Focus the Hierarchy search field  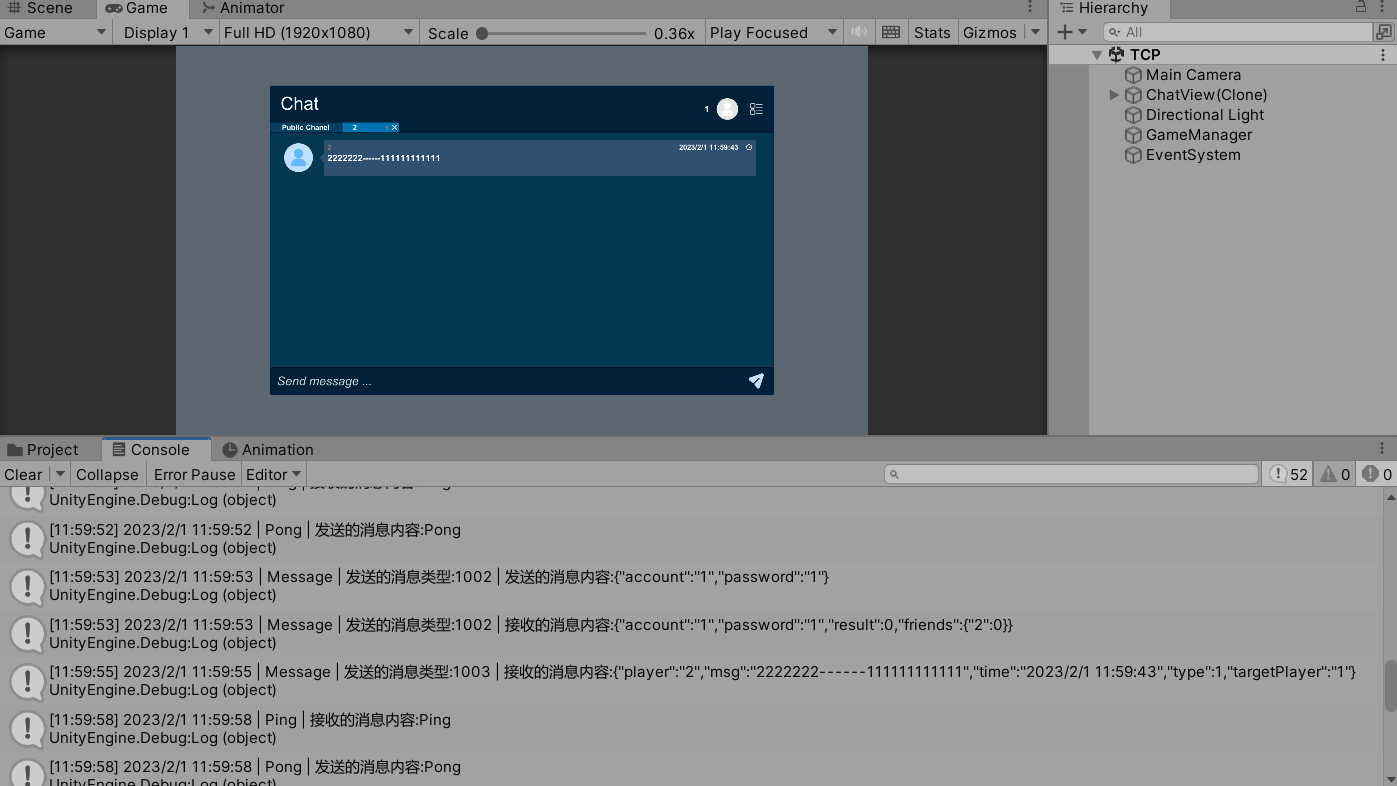pyautogui.click(x=1237, y=32)
